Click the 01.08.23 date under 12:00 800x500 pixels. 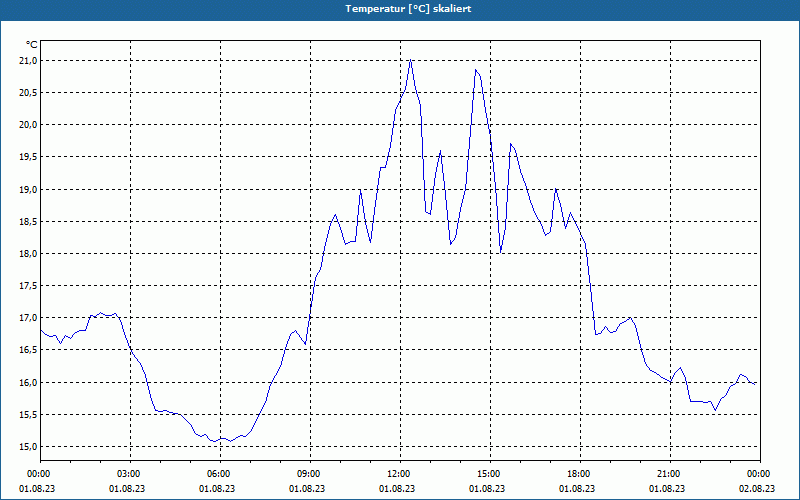397,488
